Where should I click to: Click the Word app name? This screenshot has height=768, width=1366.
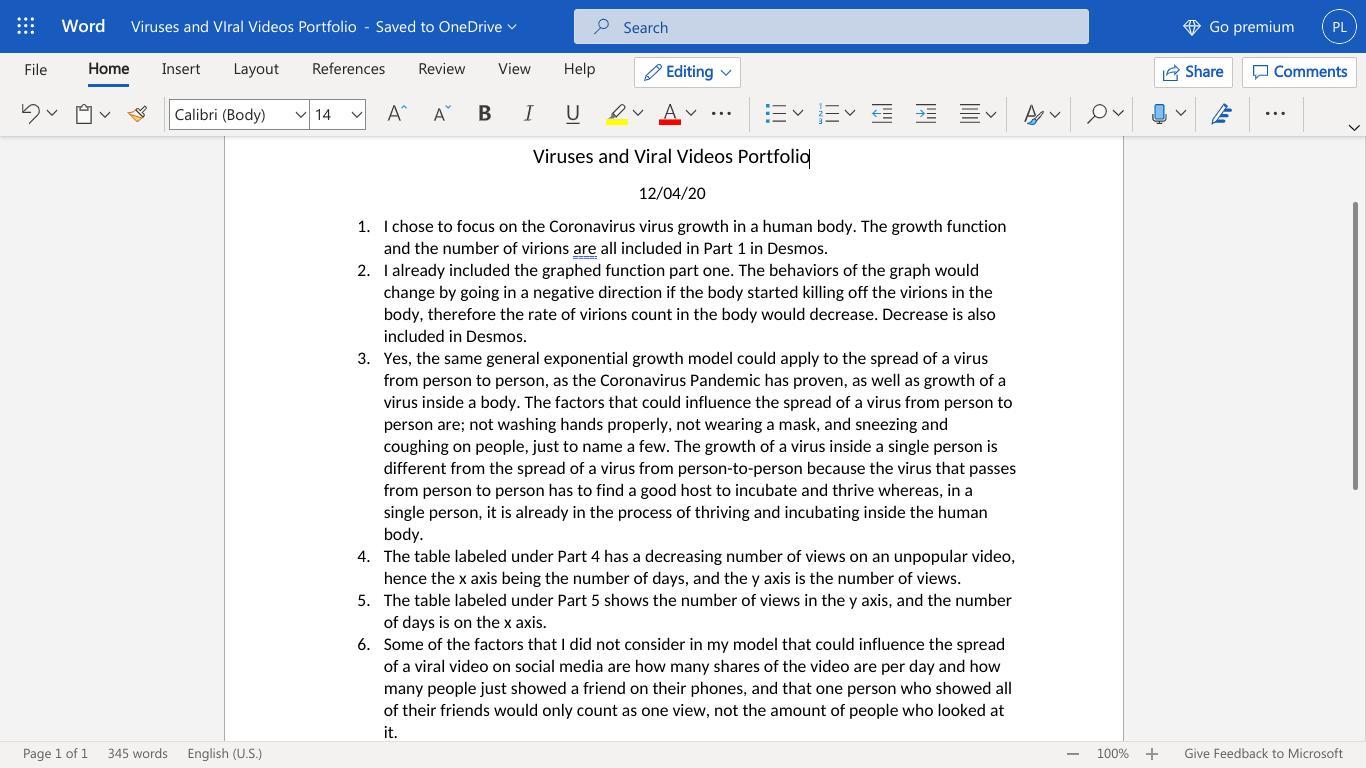(x=83, y=26)
